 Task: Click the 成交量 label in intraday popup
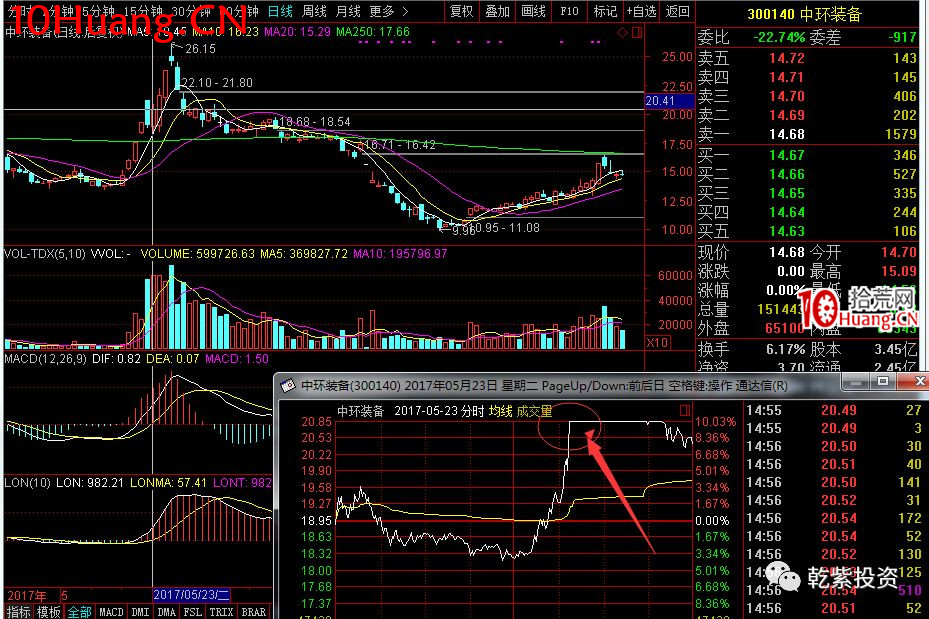tap(534, 411)
